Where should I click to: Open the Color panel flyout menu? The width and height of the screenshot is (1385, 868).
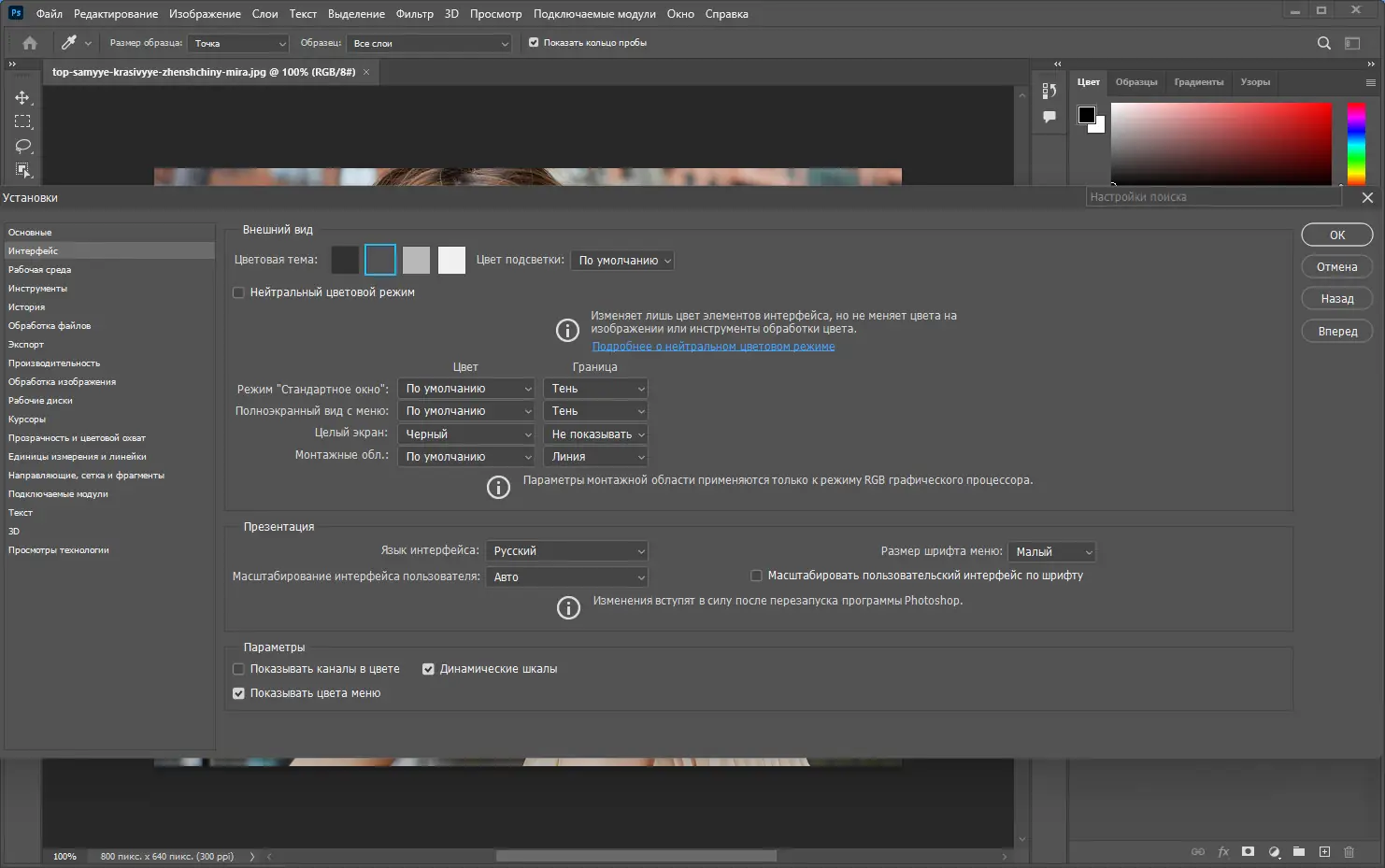[1371, 82]
